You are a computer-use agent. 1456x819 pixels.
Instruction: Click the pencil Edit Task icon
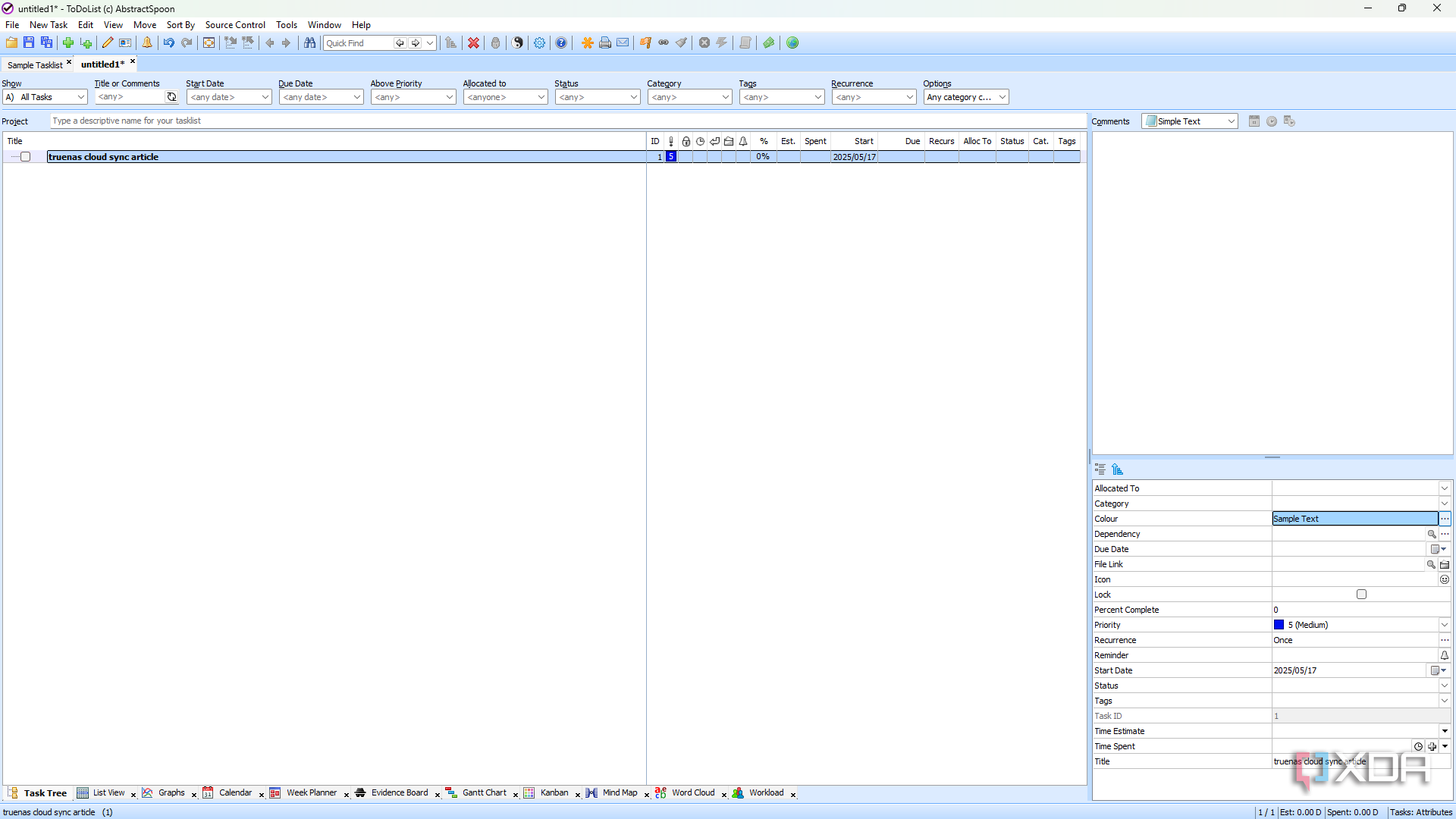point(108,43)
